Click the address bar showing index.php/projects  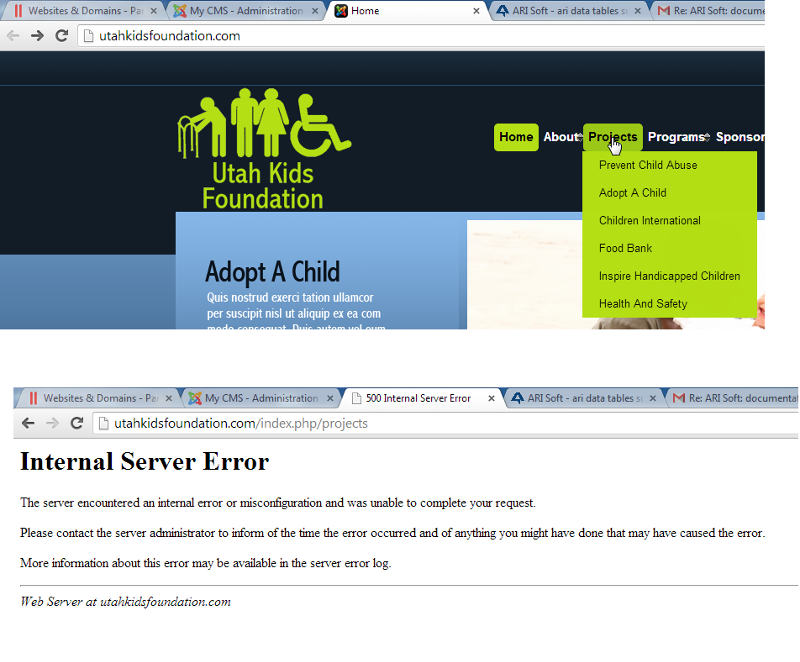tap(445, 423)
